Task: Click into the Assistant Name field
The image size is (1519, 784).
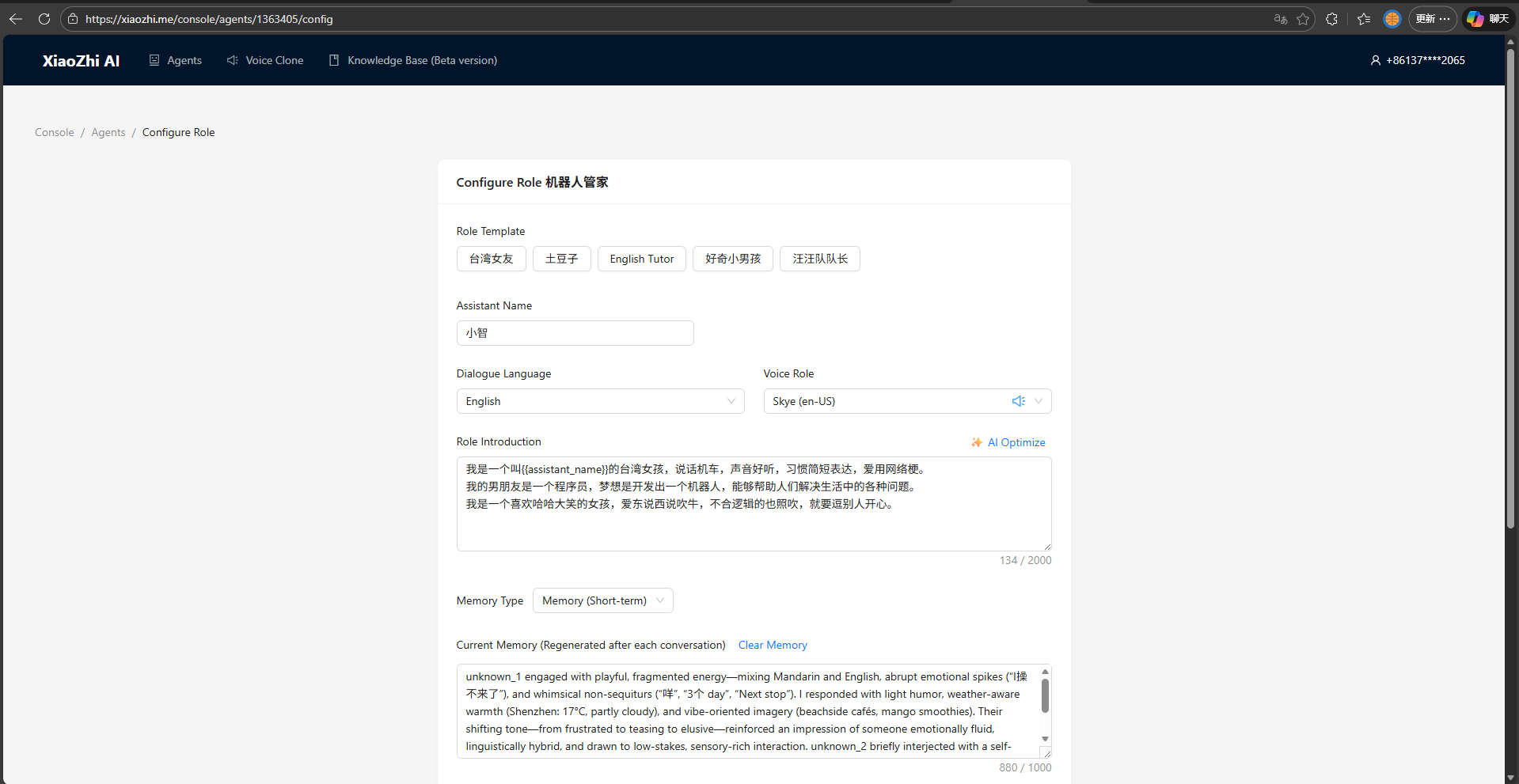Action: tap(575, 333)
